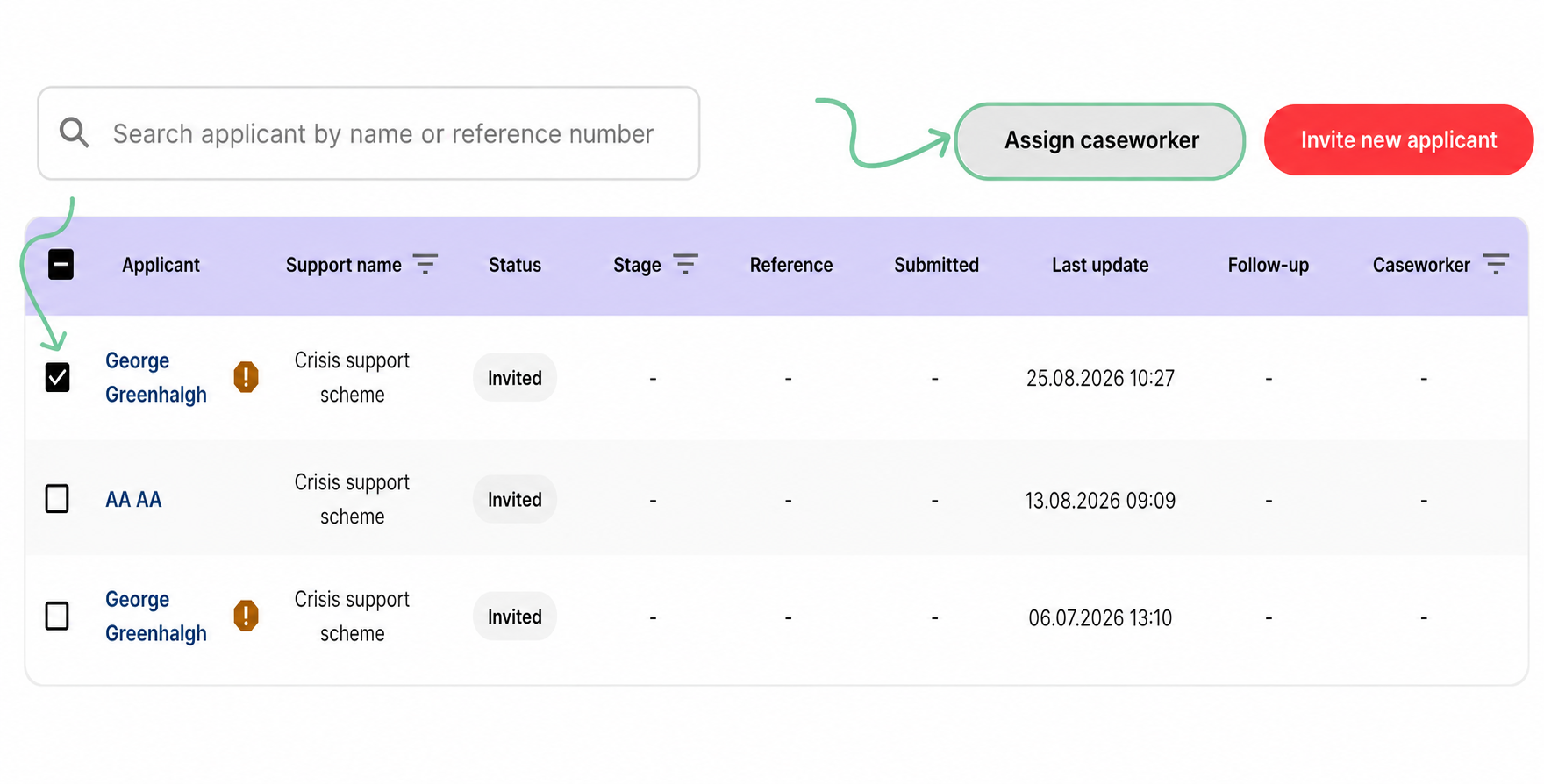Click the Invite new applicant button
Image resolution: width=1544 pixels, height=784 pixels.
coord(1398,140)
